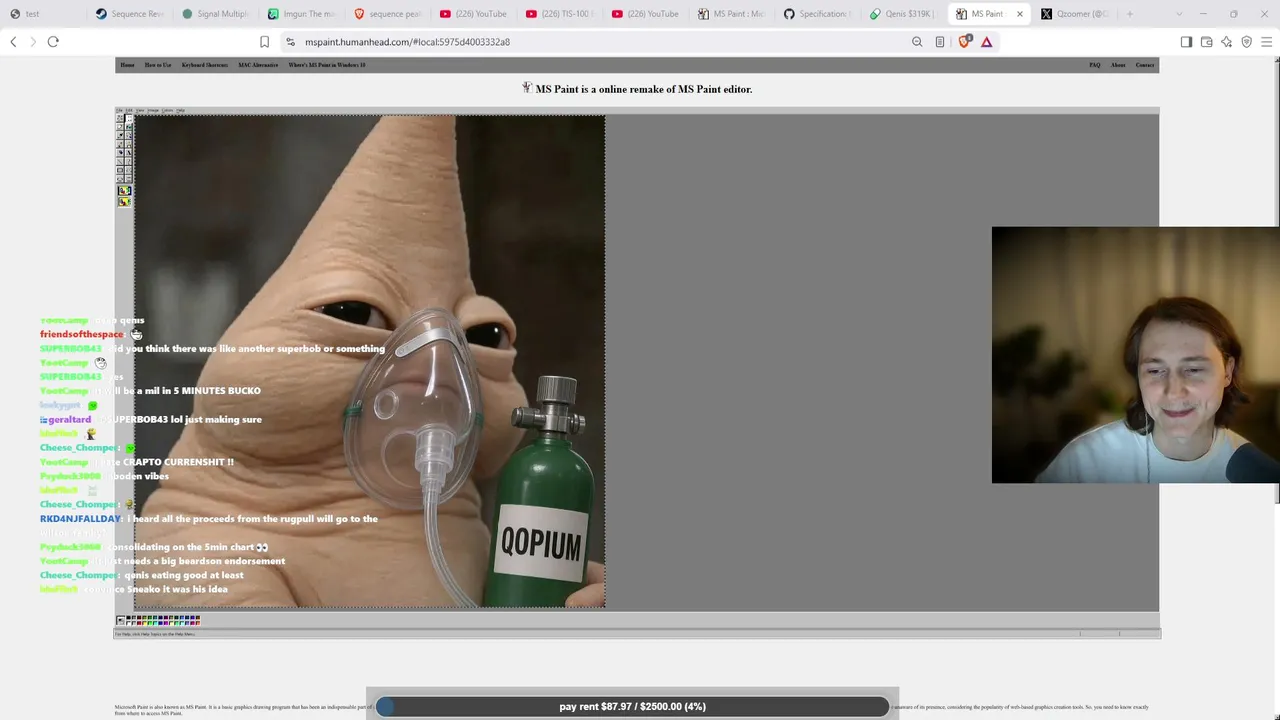
Task: Open the FAQ link
Action: 1095,65
